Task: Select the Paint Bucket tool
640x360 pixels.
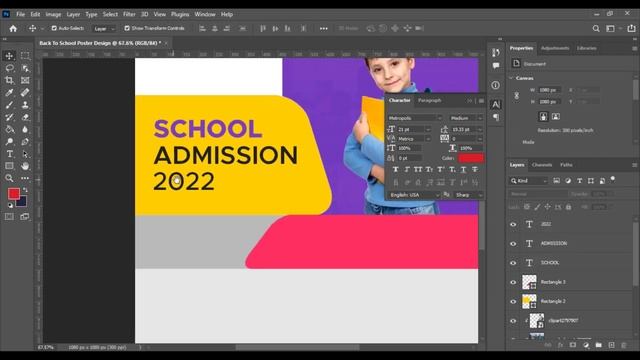Action: click(x=9, y=129)
